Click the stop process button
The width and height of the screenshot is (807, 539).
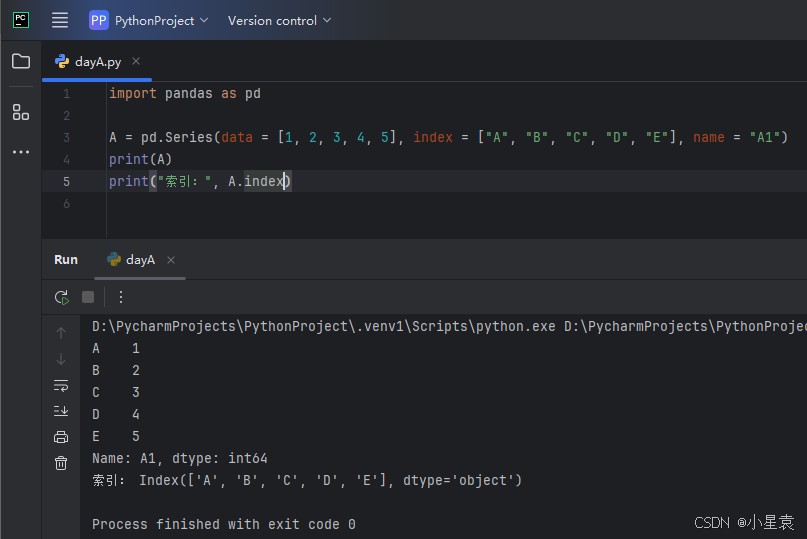click(88, 297)
